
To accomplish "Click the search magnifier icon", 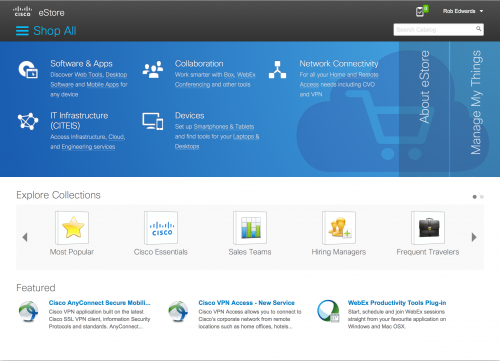I will (x=479, y=29).
